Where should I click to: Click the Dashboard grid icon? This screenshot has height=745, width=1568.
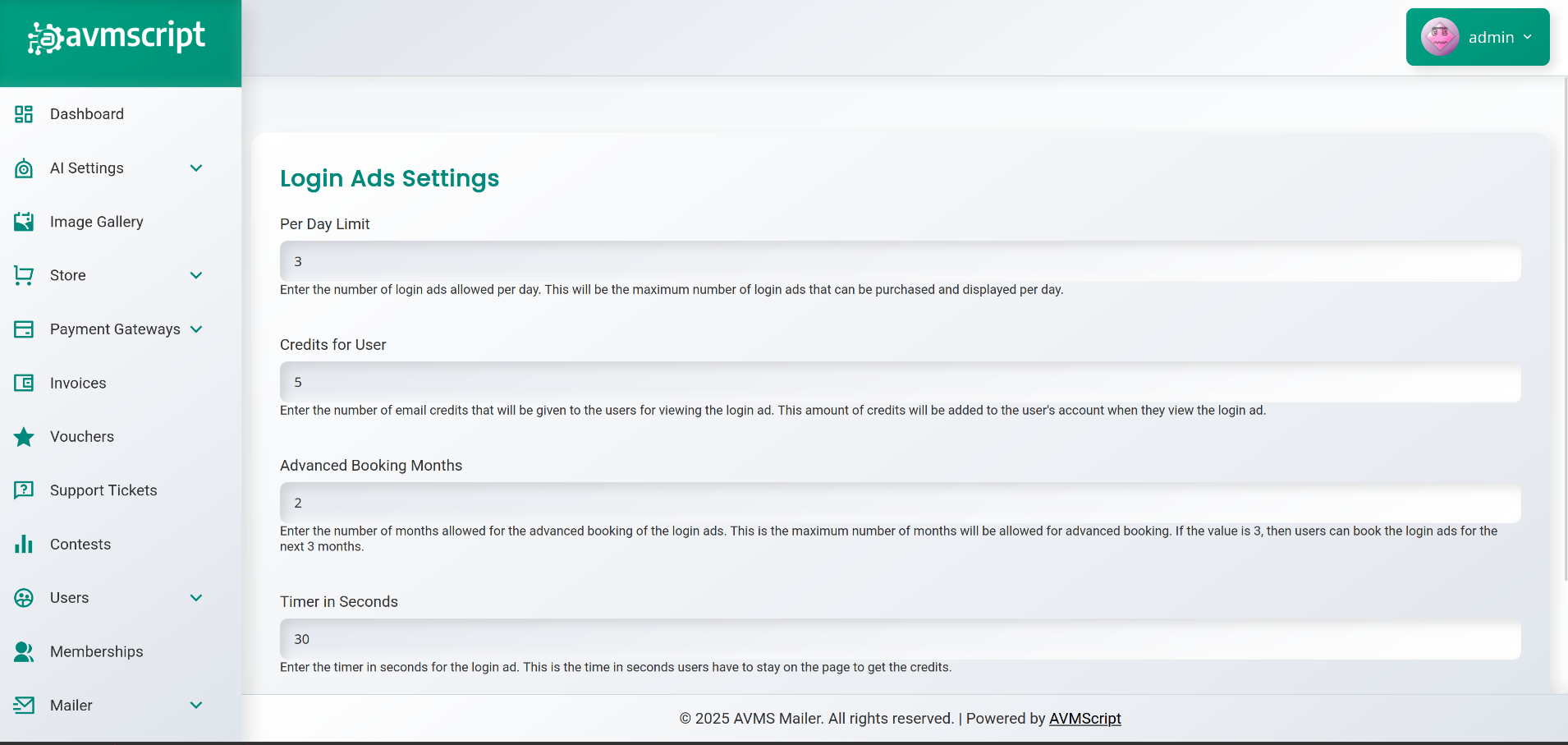click(x=24, y=114)
